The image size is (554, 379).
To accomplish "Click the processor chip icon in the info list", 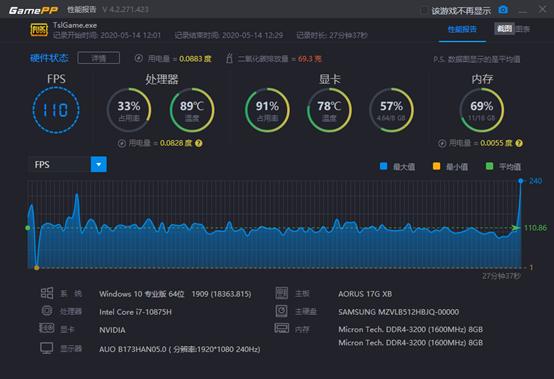I will click(x=47, y=311).
